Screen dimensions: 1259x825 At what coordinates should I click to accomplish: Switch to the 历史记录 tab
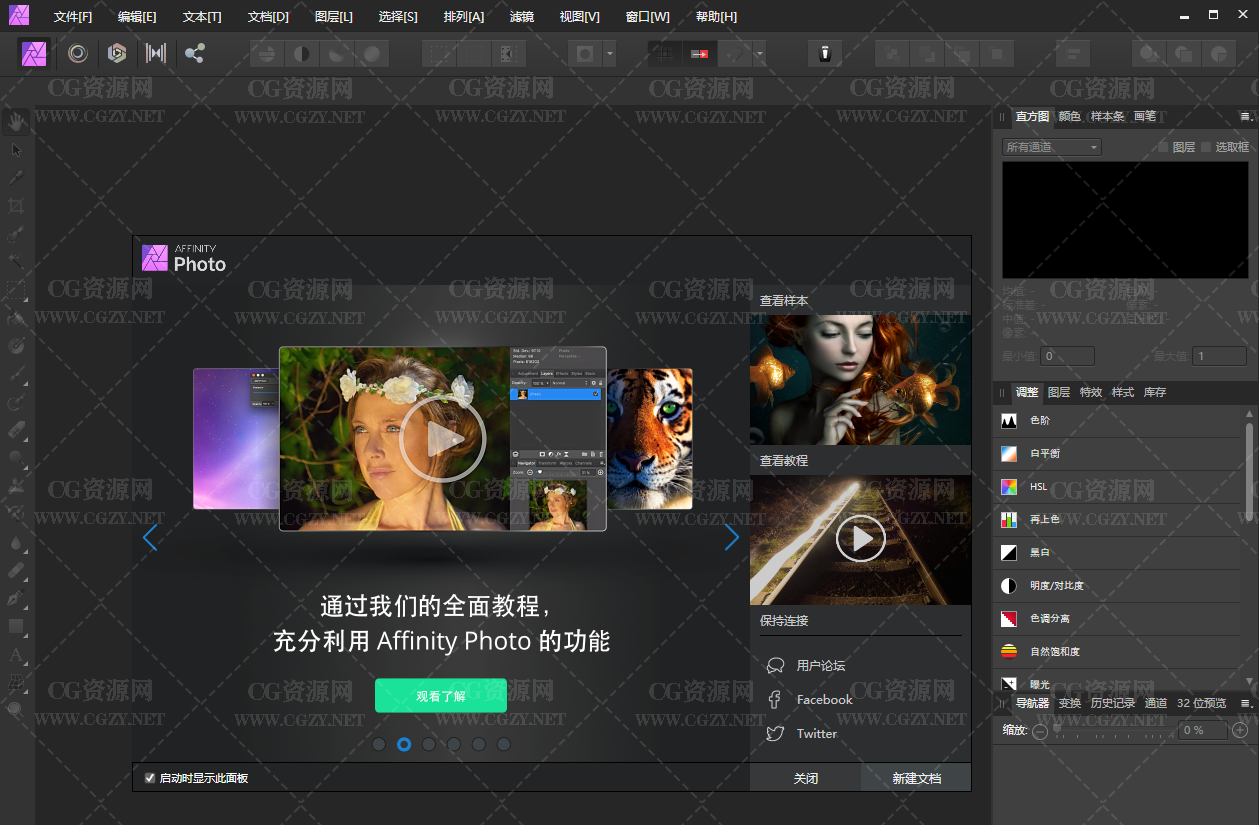(1112, 703)
